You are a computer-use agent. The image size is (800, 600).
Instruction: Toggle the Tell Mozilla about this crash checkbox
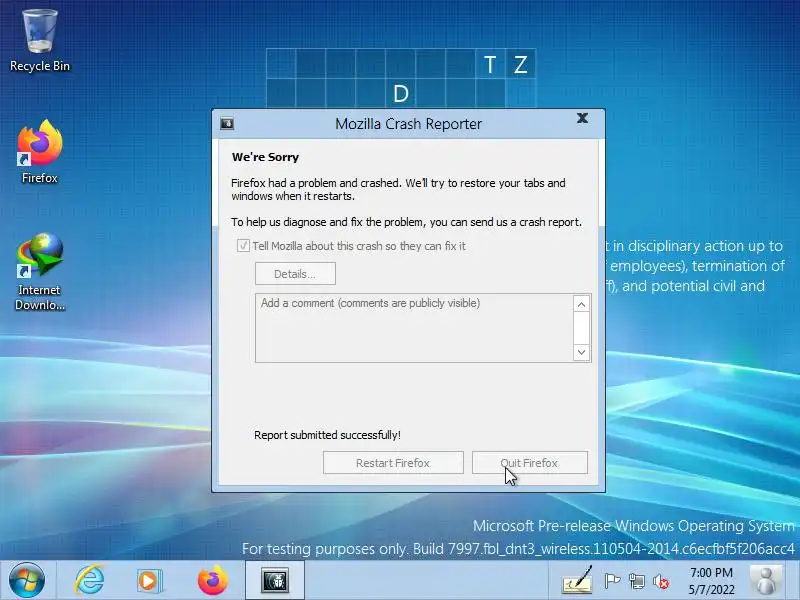click(x=243, y=245)
